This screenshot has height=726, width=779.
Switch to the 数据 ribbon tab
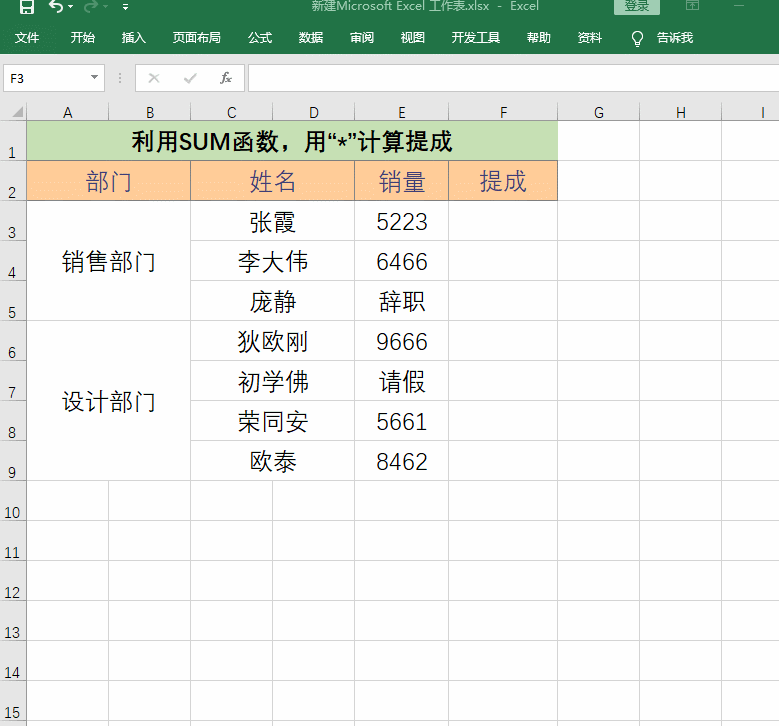(311, 38)
